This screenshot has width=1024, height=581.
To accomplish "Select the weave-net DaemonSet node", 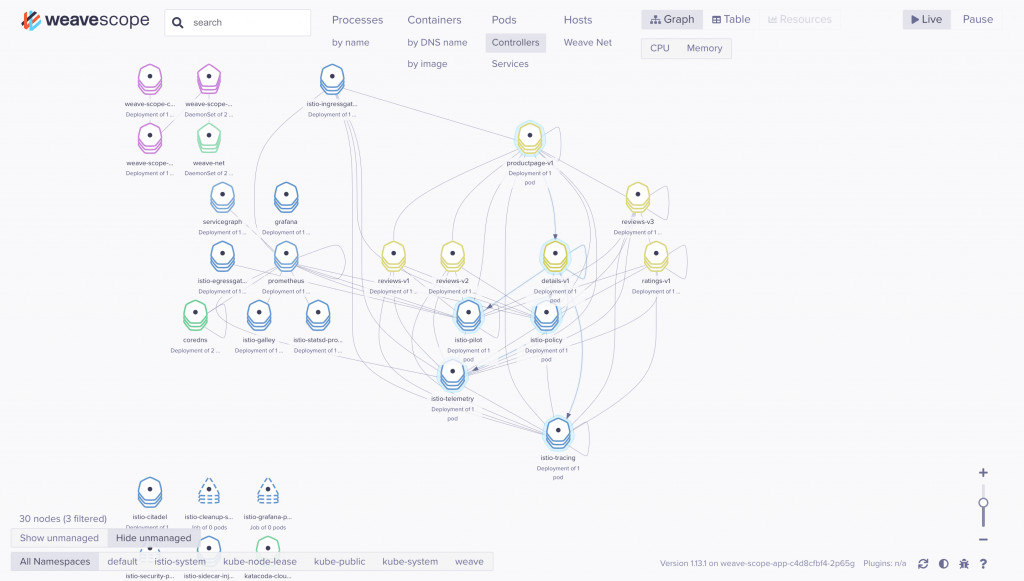I will pyautogui.click(x=209, y=139).
